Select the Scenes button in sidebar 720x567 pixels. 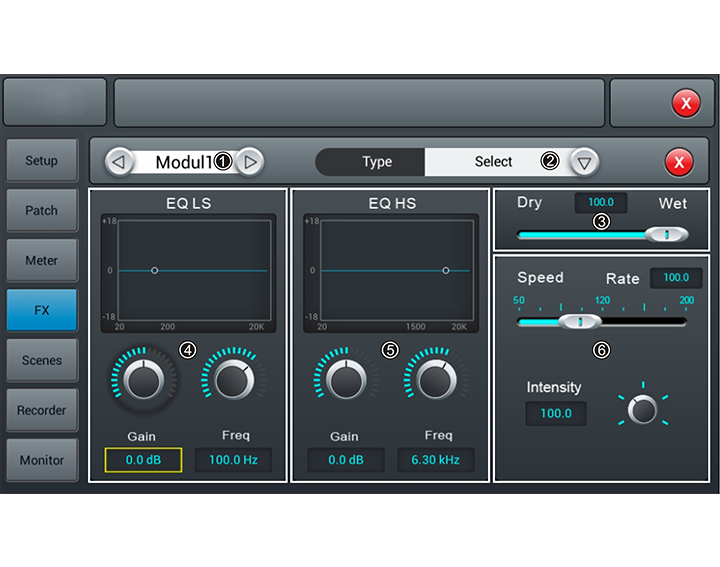[x=42, y=361]
